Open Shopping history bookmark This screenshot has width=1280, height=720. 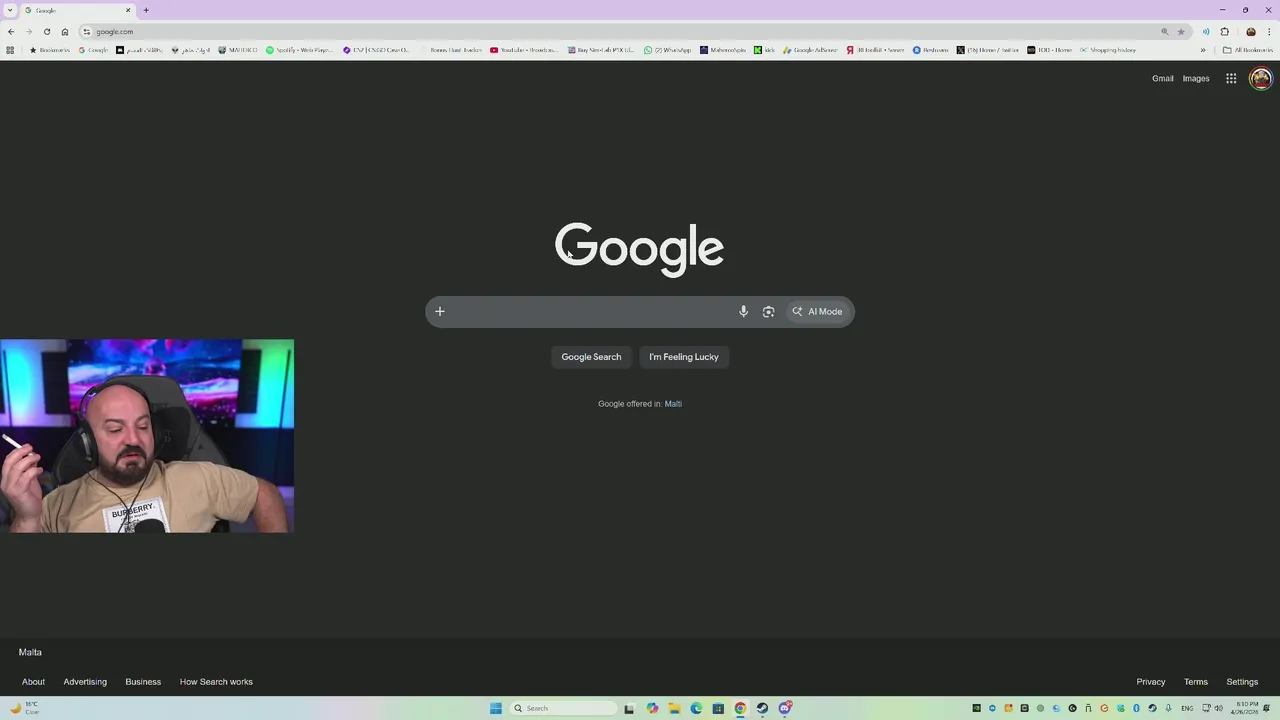(x=1108, y=50)
